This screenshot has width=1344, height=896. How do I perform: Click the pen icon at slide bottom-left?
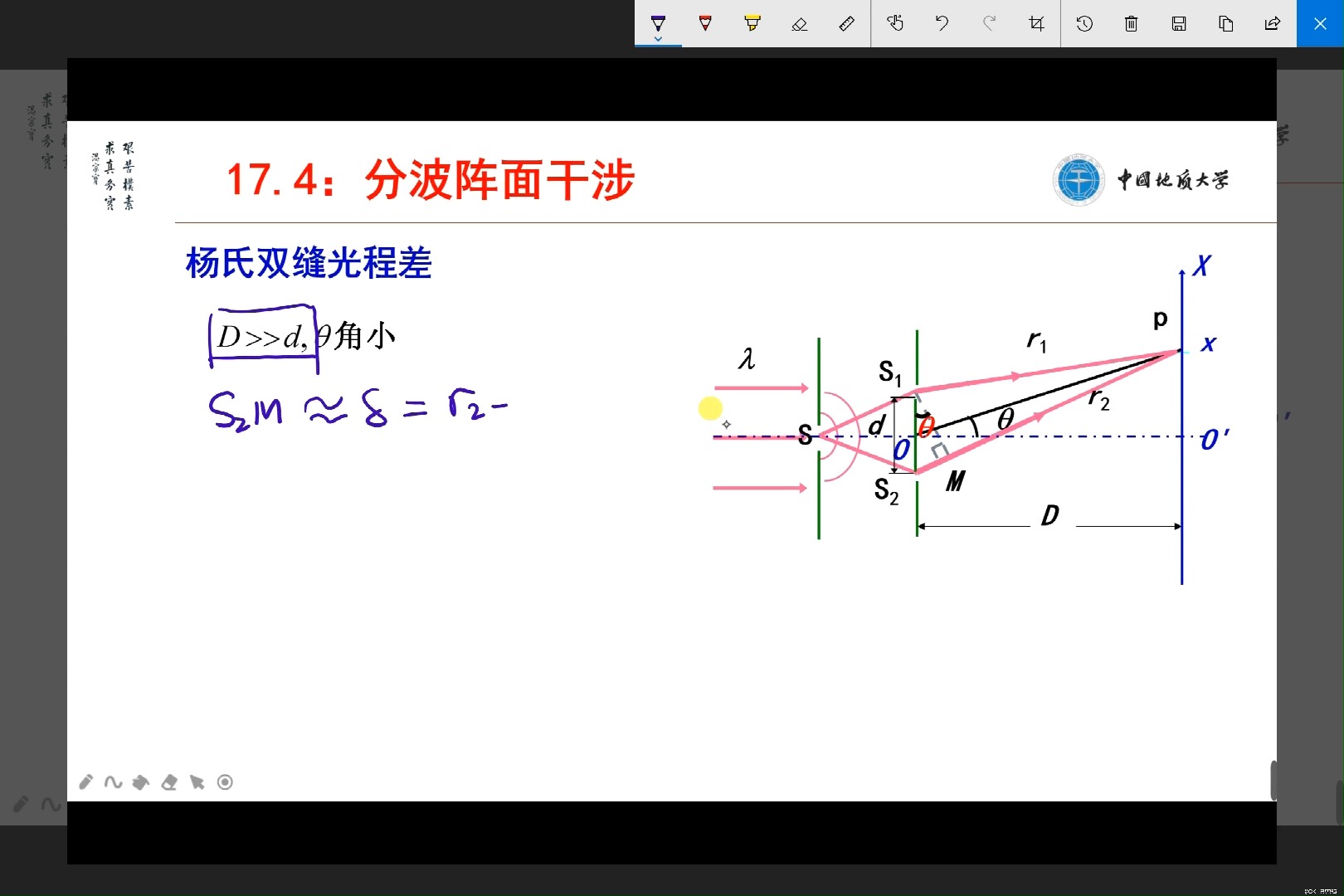85,782
